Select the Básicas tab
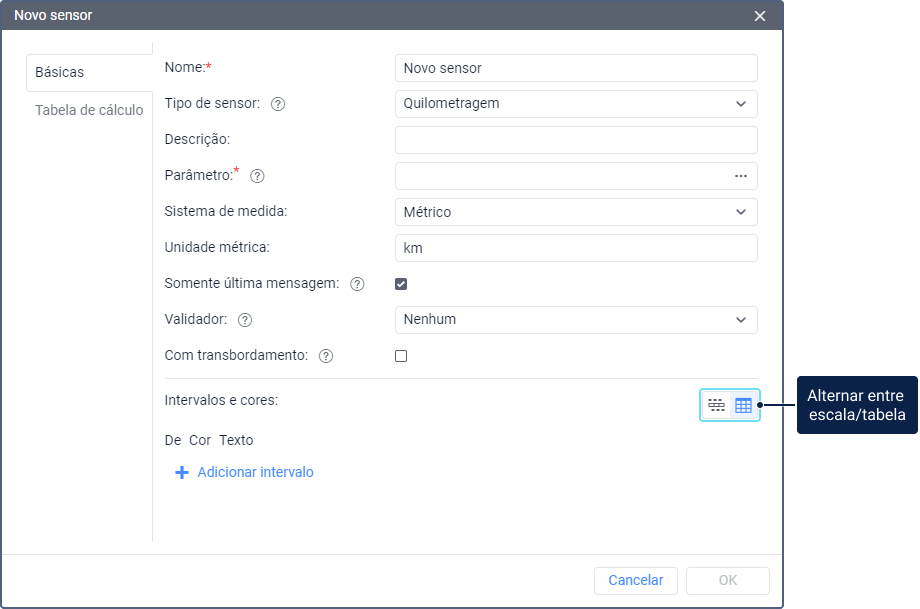This screenshot has width=920, height=609. click(89, 72)
